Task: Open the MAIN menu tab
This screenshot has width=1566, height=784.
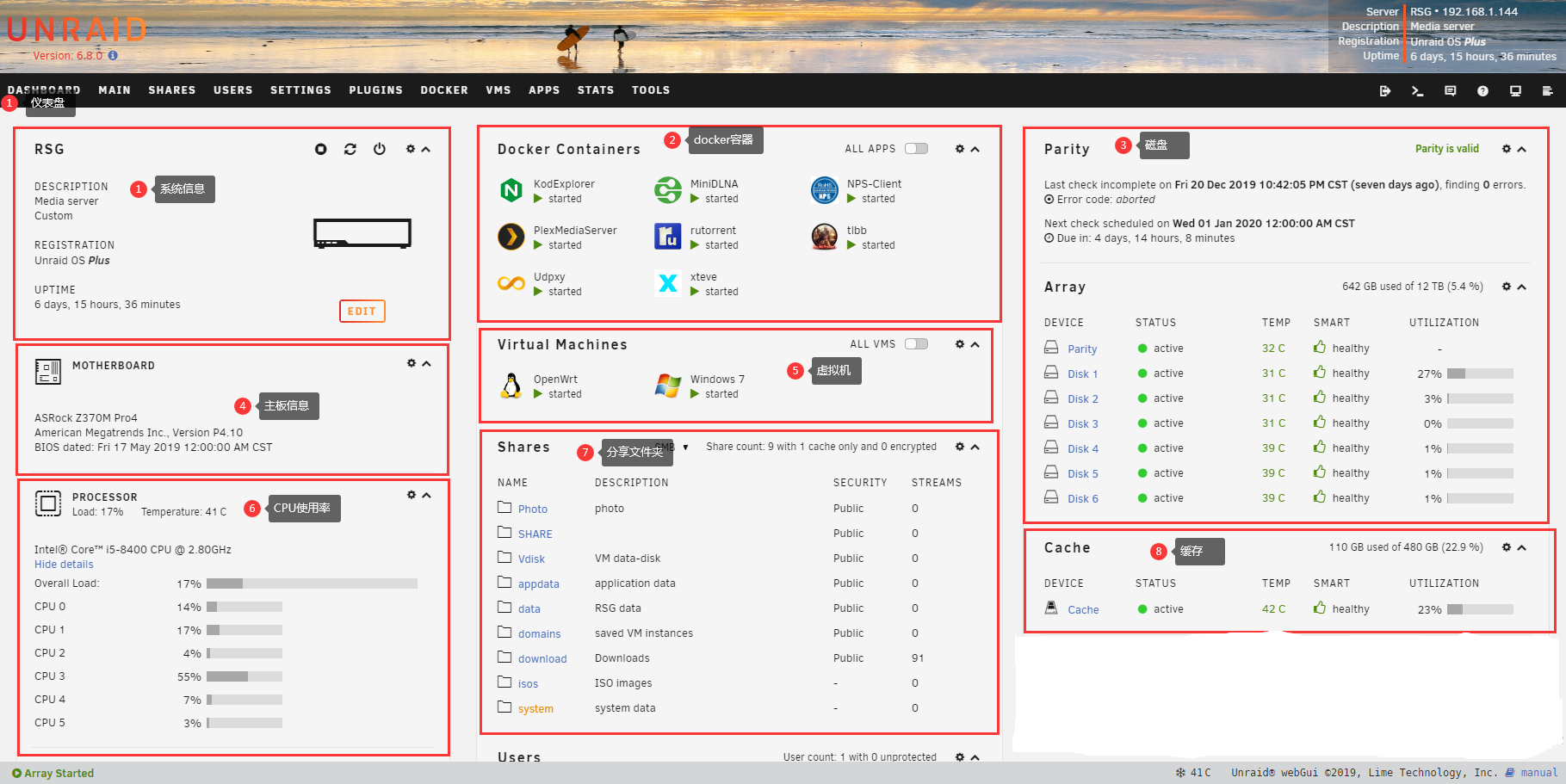Action: [x=115, y=90]
